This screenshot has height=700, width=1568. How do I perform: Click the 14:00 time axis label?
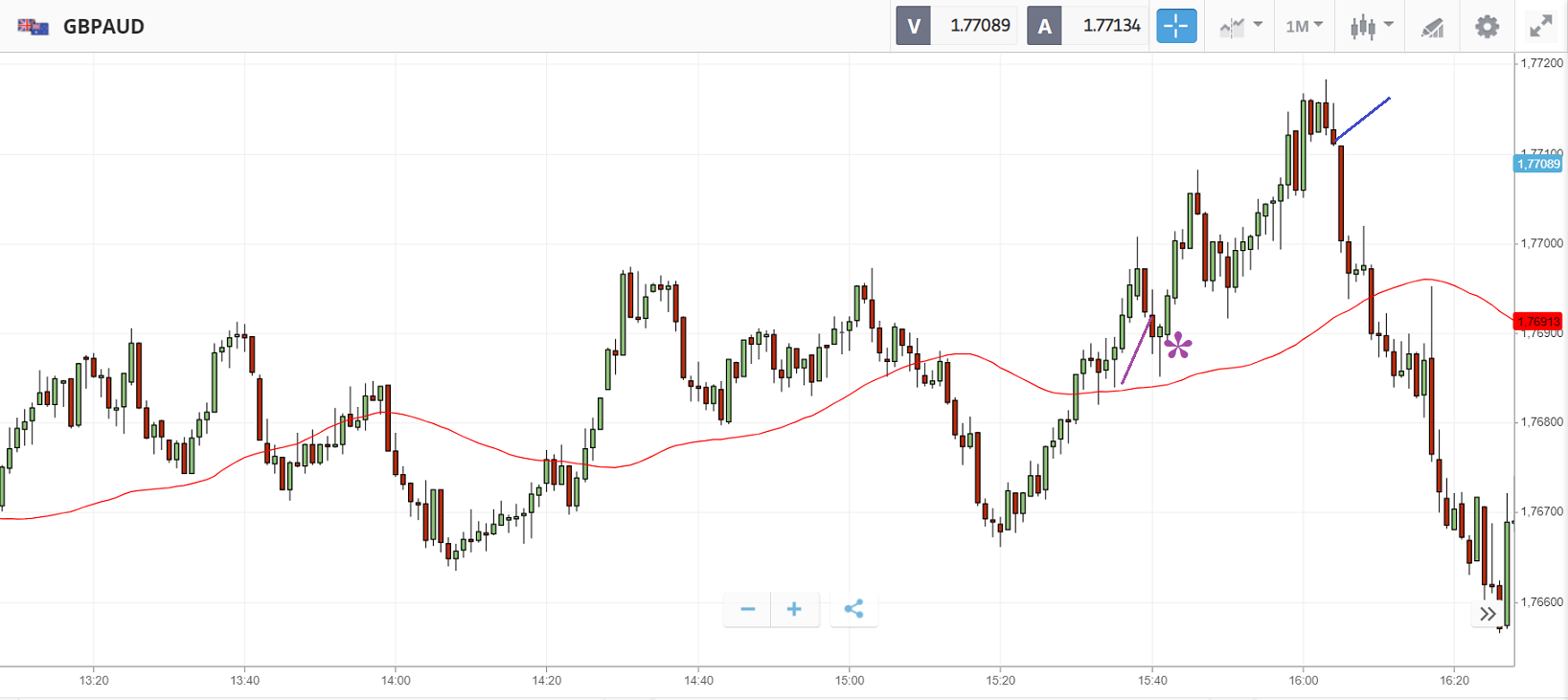(x=396, y=681)
